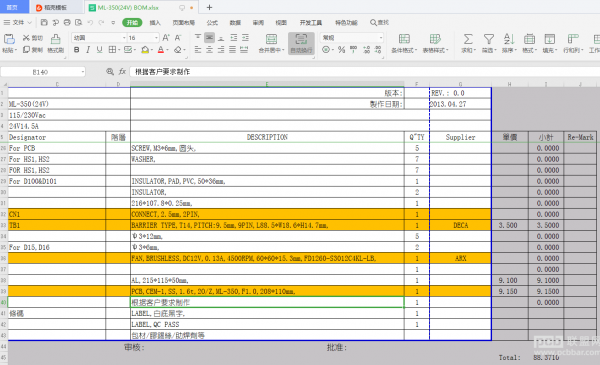Open the font name dropdown
Image resolution: width=600 pixels, height=365 pixels.
pos(124,38)
